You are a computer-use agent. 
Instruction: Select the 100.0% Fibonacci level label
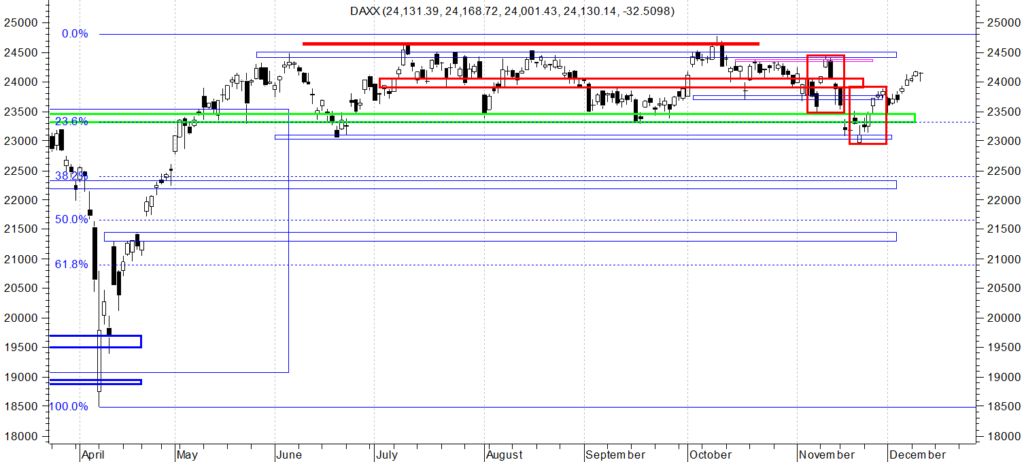click(72, 406)
